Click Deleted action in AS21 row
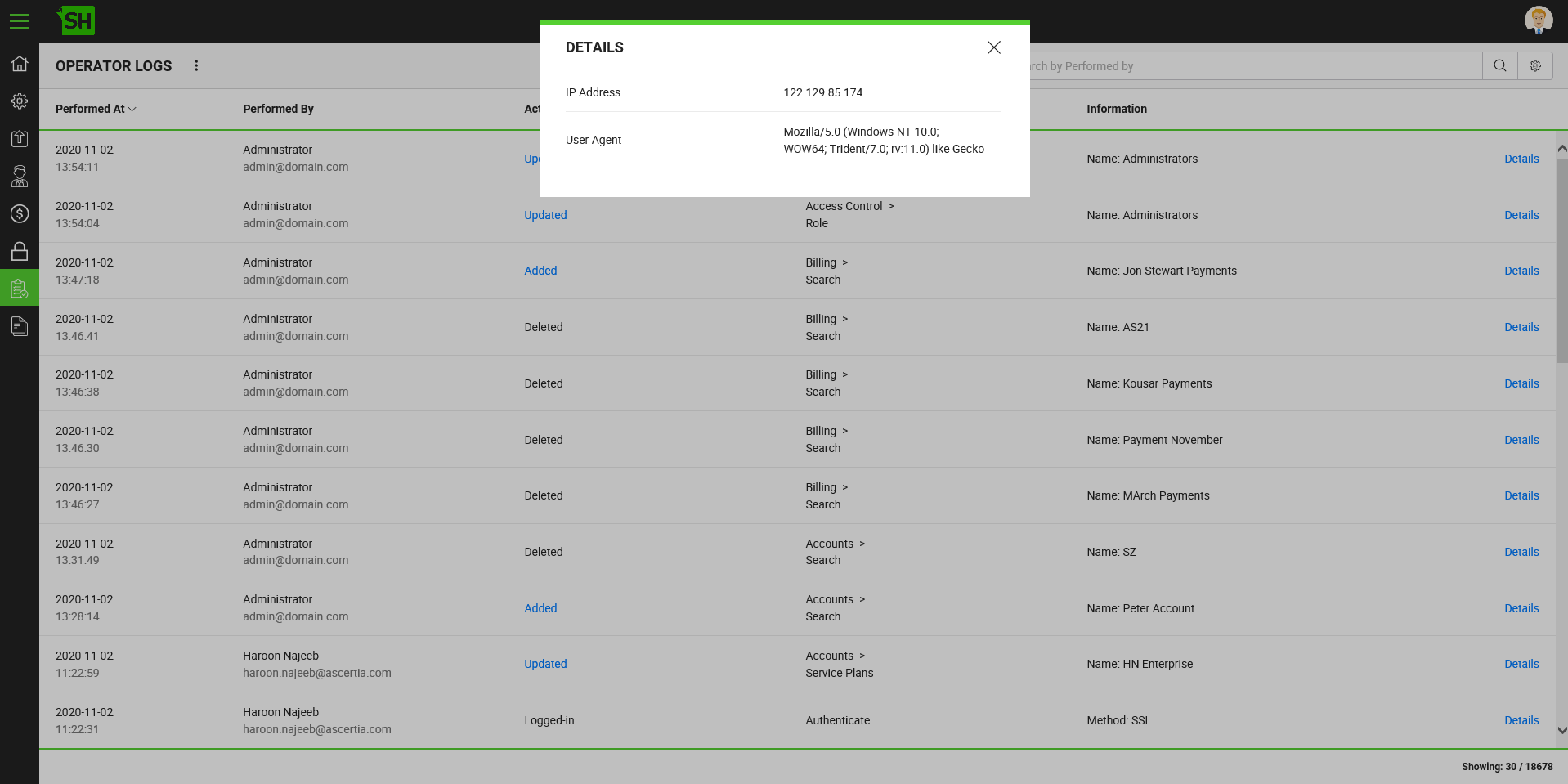Viewport: 1568px width, 784px height. (x=544, y=327)
